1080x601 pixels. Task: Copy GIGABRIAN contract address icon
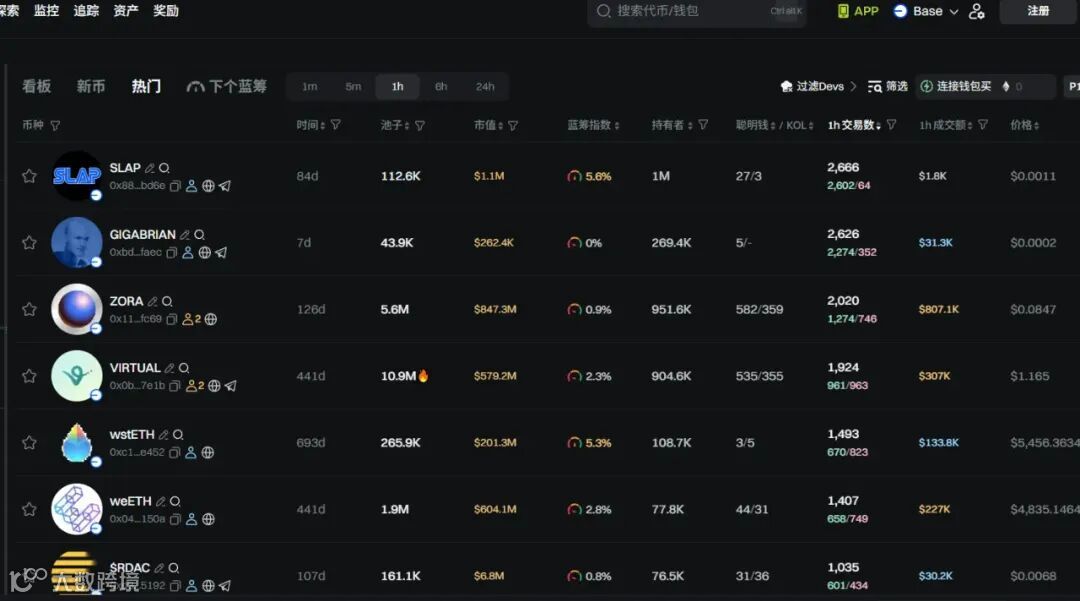tap(172, 253)
